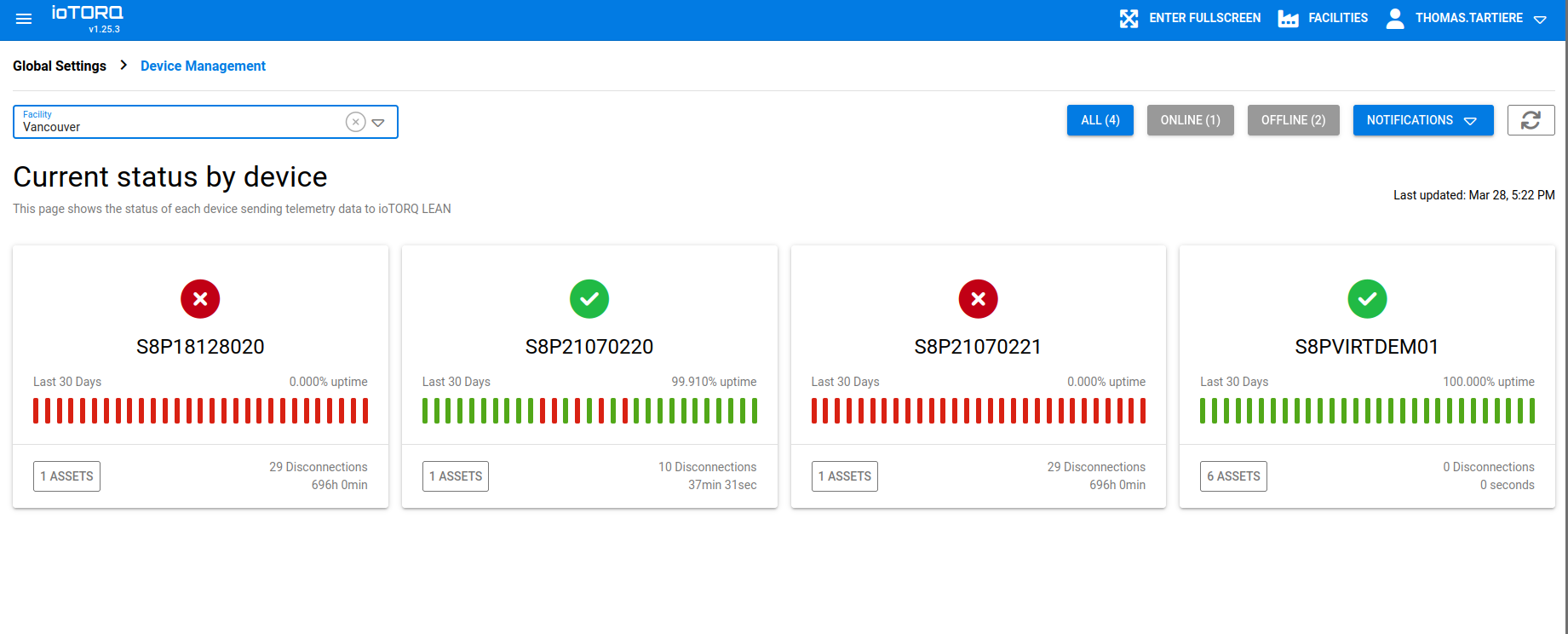Open the Facility dropdown arrow
Screen dimensions: 1568x634
coord(378,123)
